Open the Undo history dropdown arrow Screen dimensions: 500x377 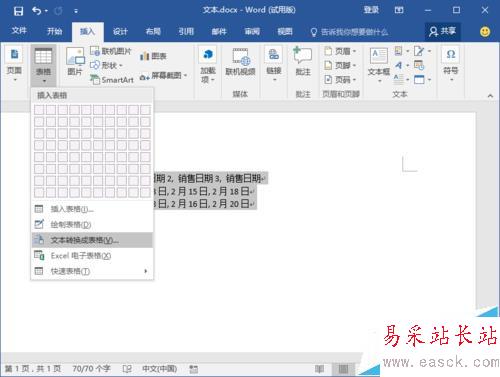[46, 11]
